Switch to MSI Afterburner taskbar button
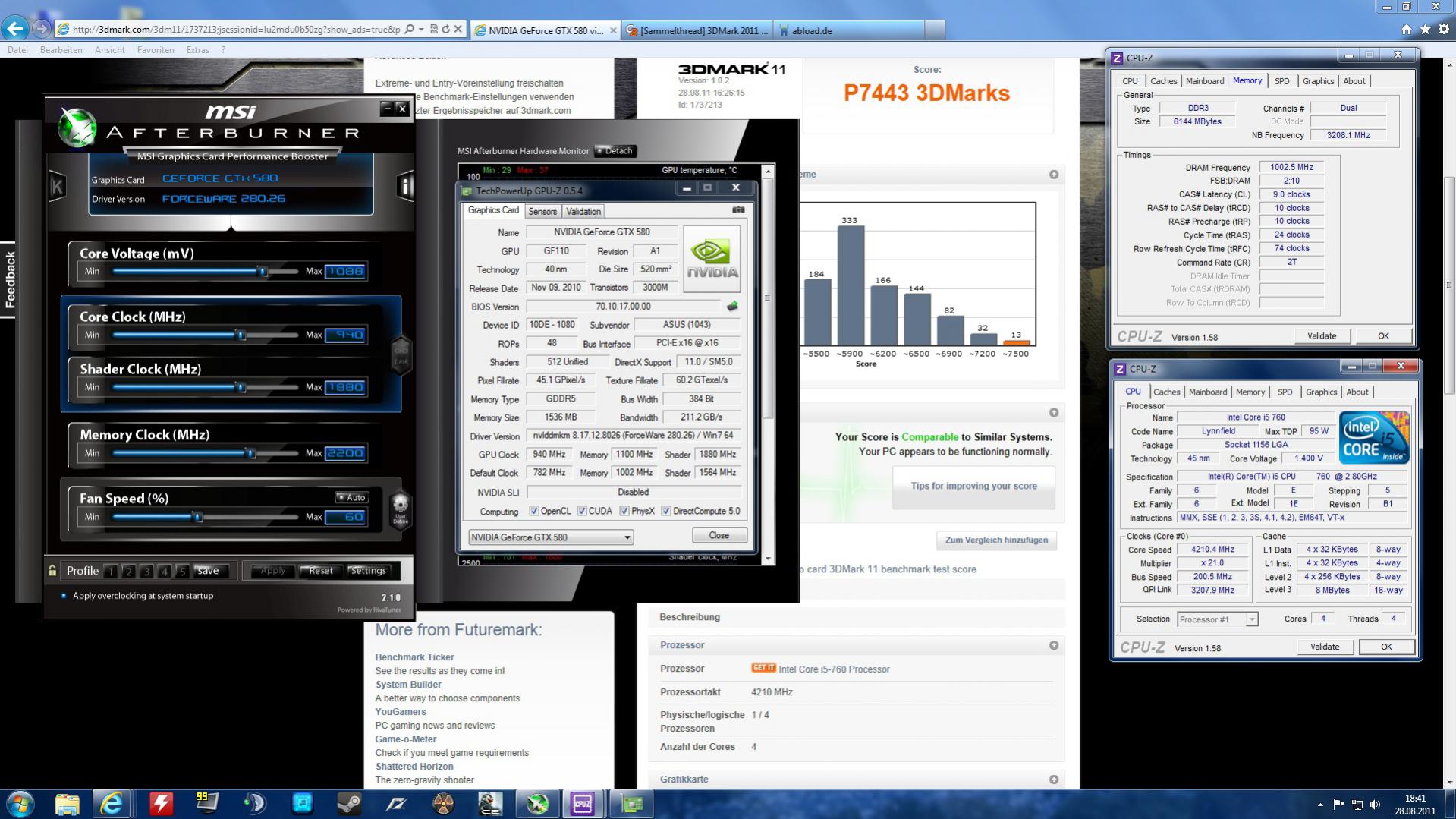 537,803
